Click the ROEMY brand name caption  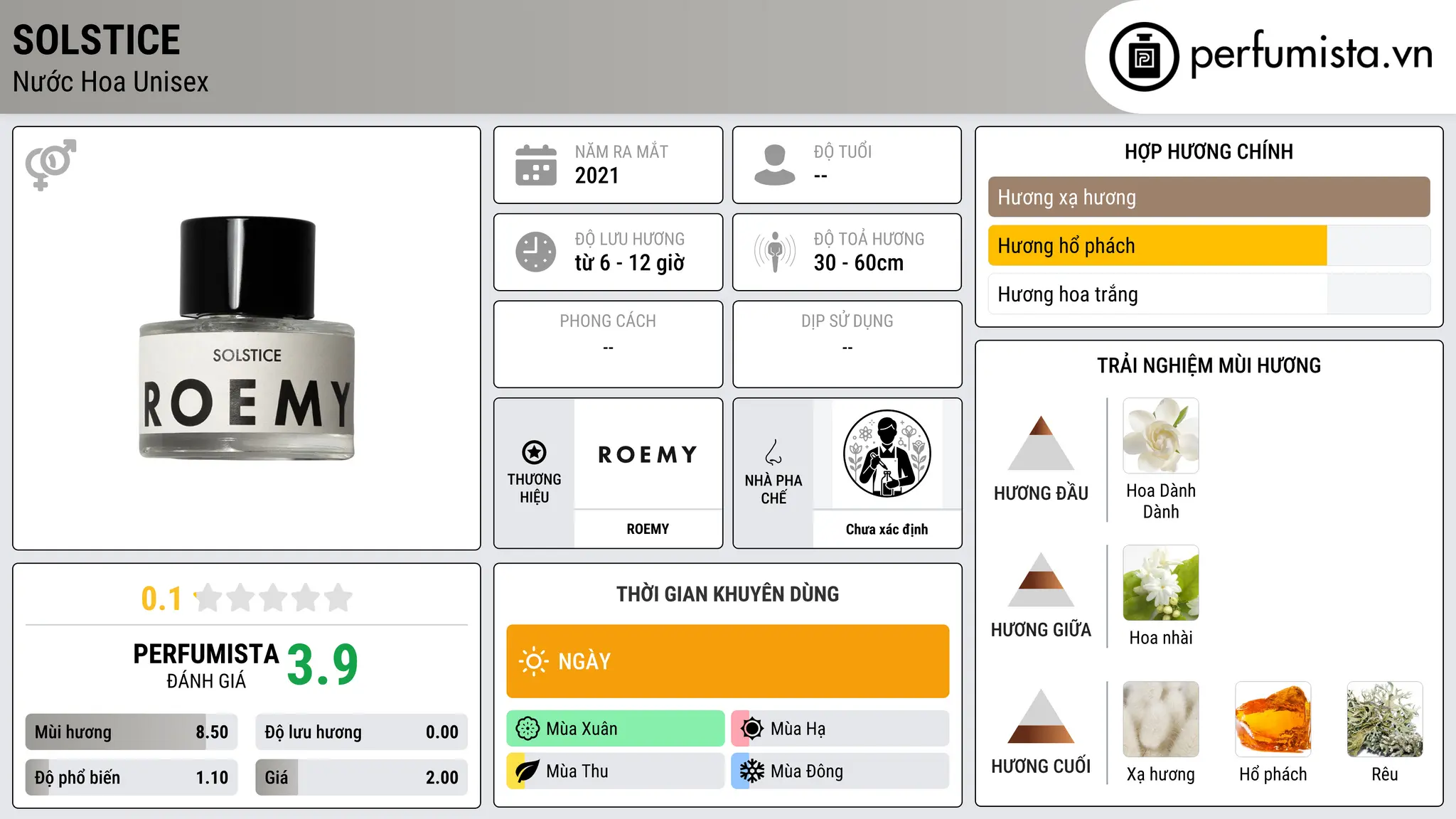[x=648, y=529]
